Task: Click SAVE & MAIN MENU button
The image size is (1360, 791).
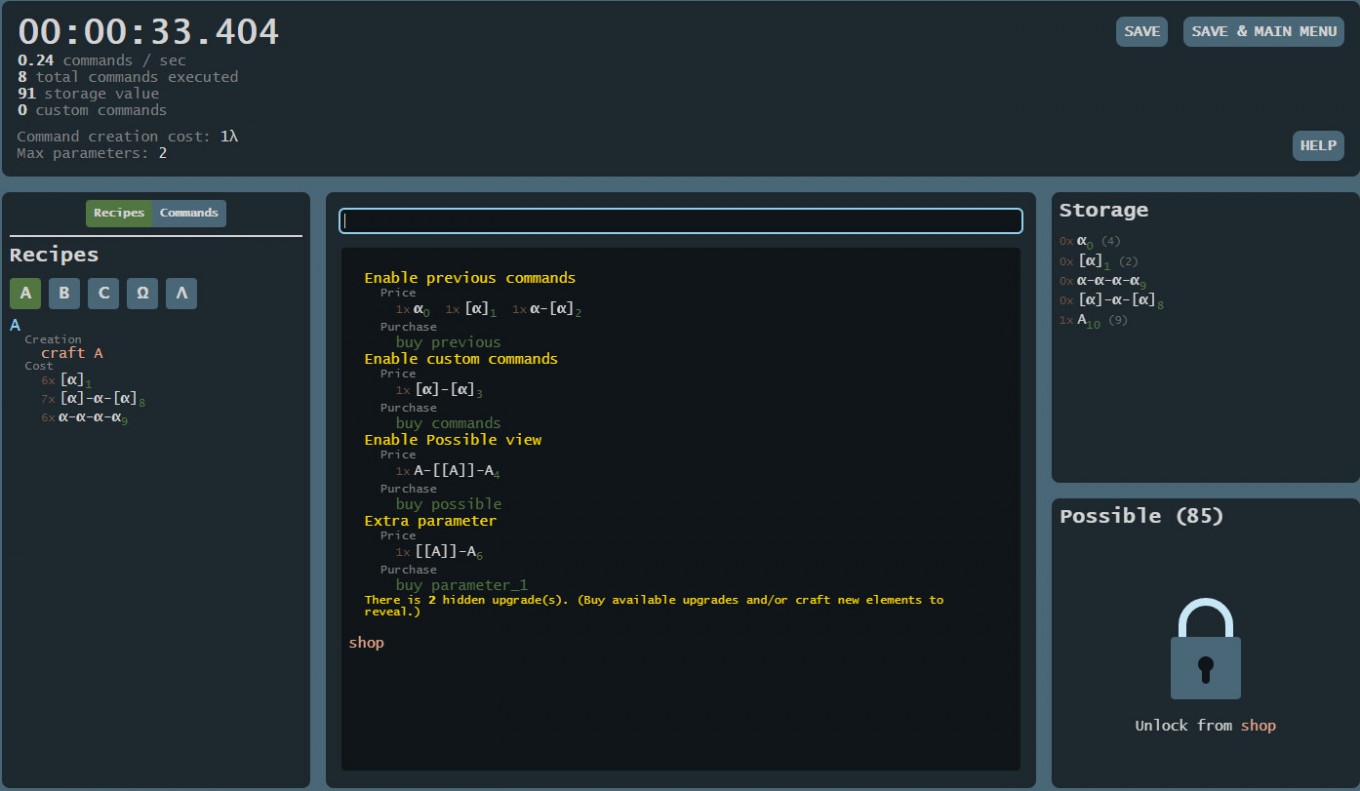Action: coord(1264,31)
